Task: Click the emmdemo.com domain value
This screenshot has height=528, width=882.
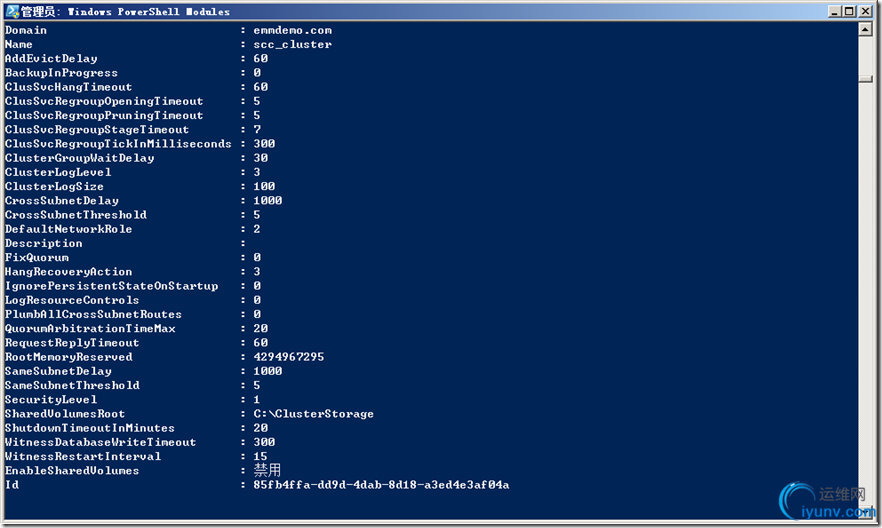Action: tap(292, 30)
